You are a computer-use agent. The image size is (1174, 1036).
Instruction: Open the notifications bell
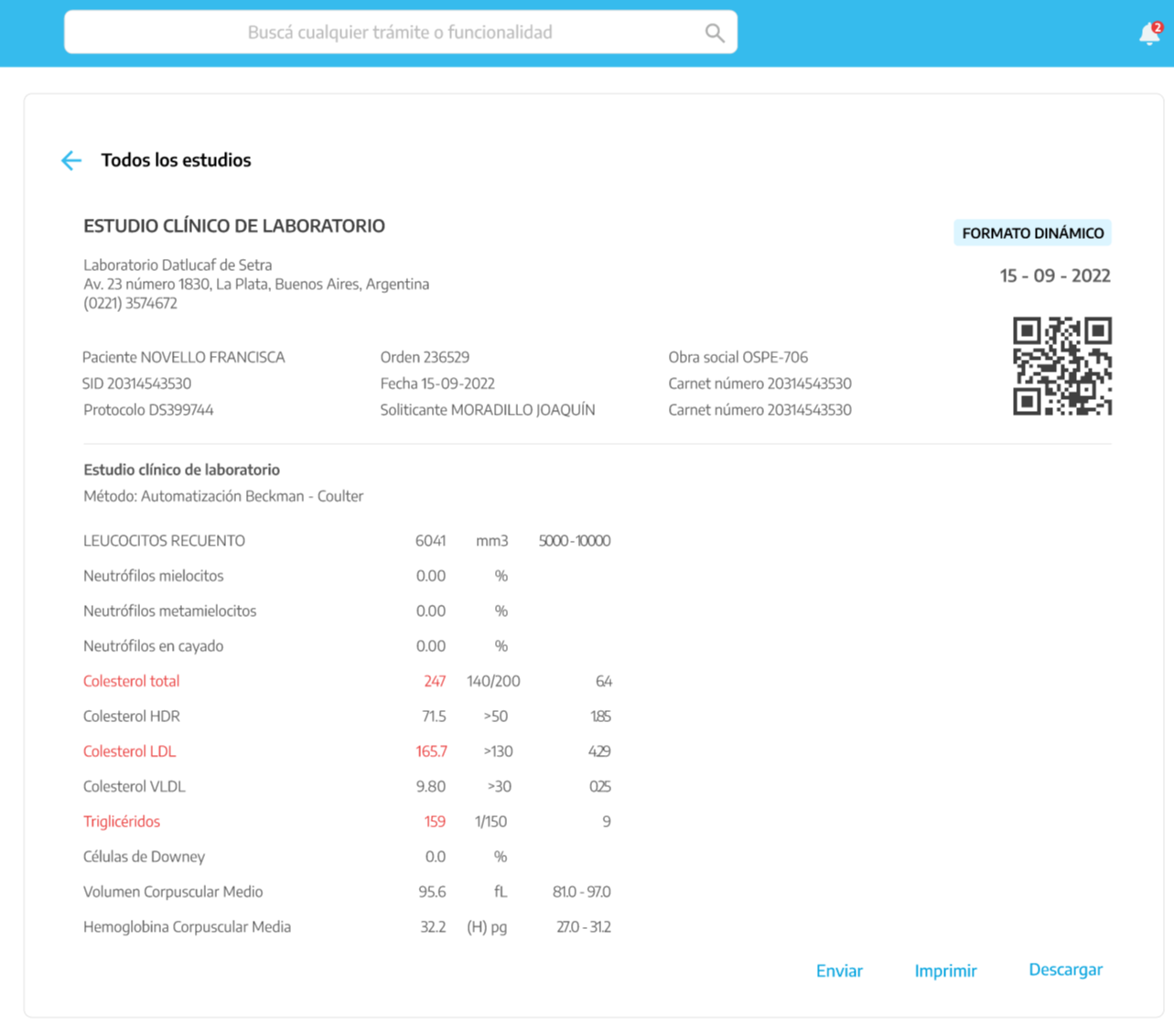pos(1149,35)
